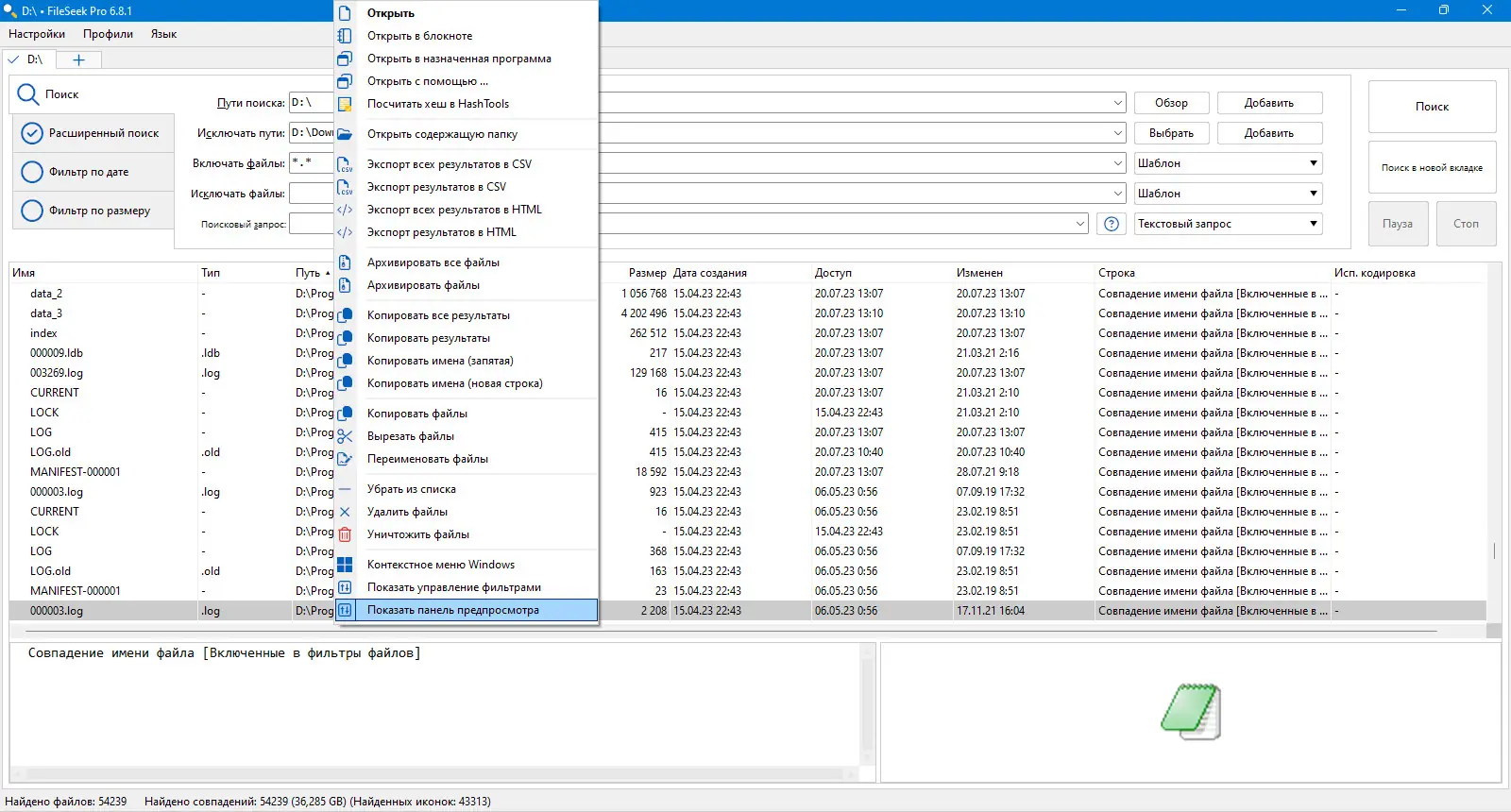Expand the 'Поисковый запрос' history dropdown arrow
The width and height of the screenshot is (1511, 812).
1080,224
